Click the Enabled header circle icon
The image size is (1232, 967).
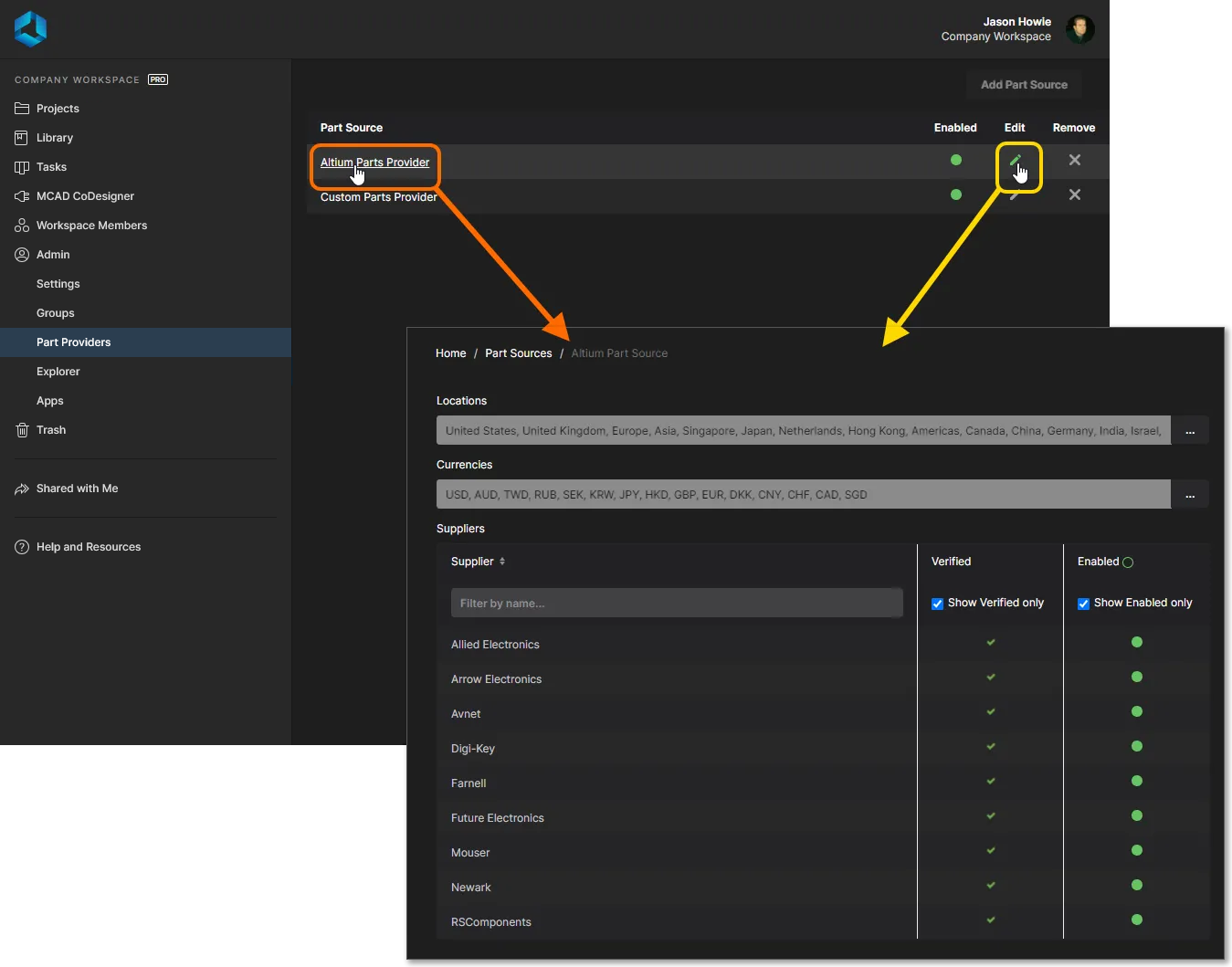1128,562
